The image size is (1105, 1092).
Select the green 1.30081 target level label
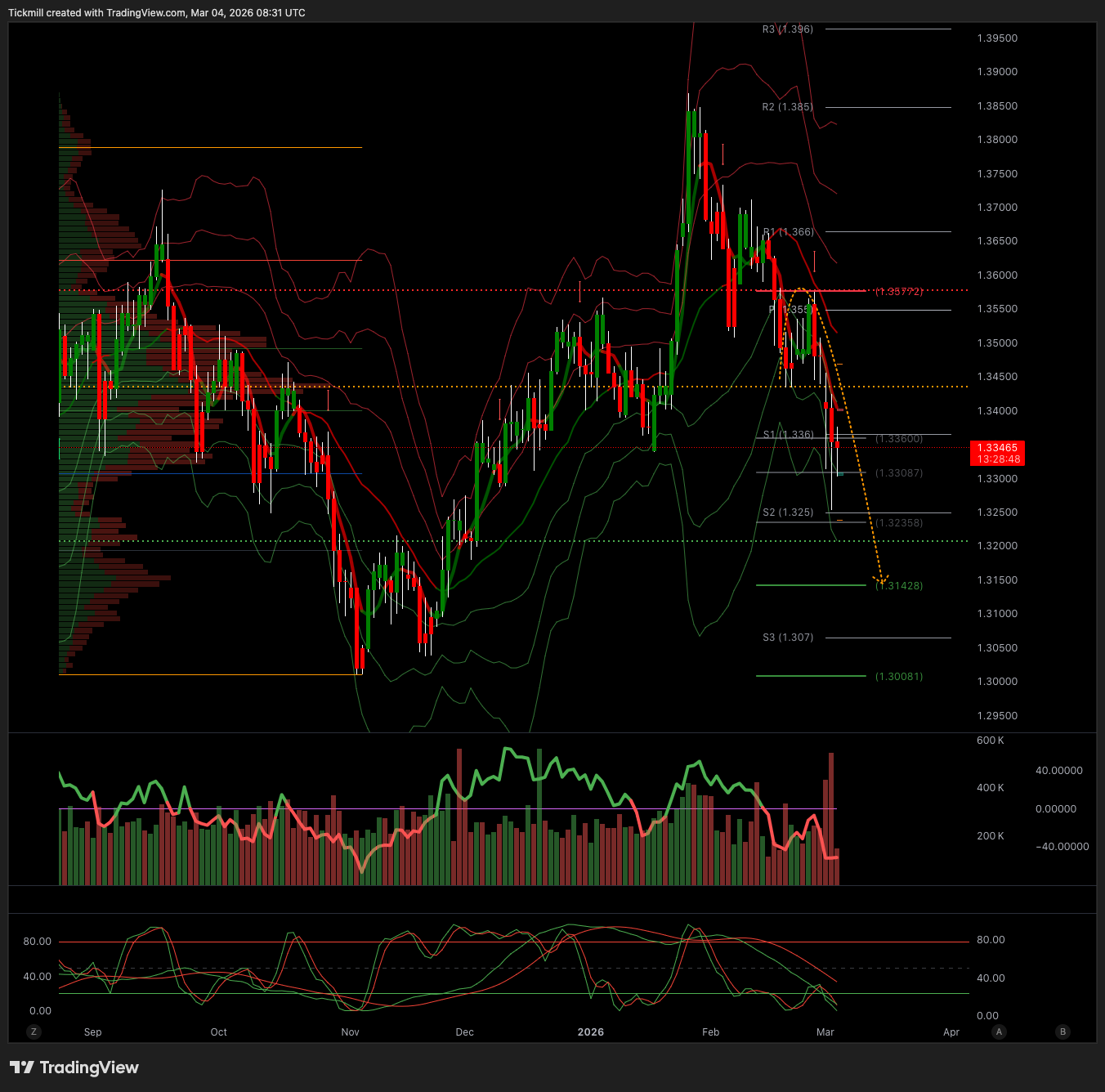[899, 677]
